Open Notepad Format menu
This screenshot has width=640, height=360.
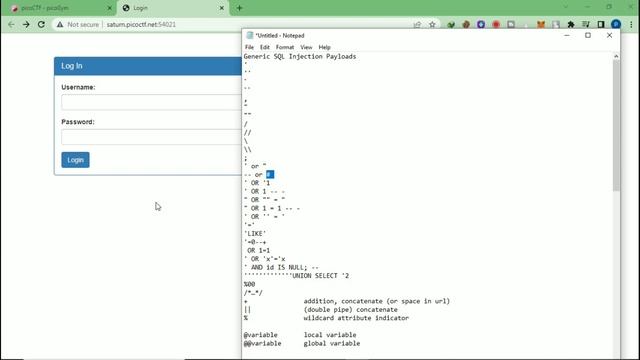285,47
